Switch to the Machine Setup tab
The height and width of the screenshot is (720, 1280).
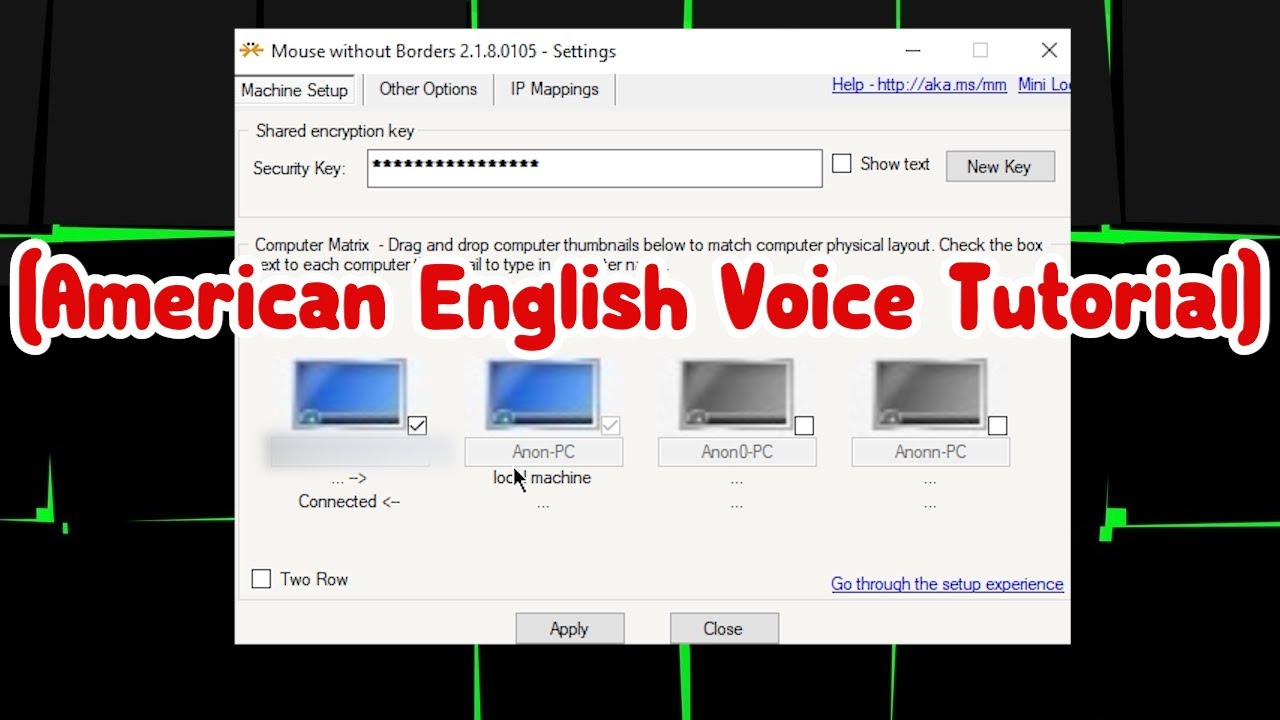294,90
